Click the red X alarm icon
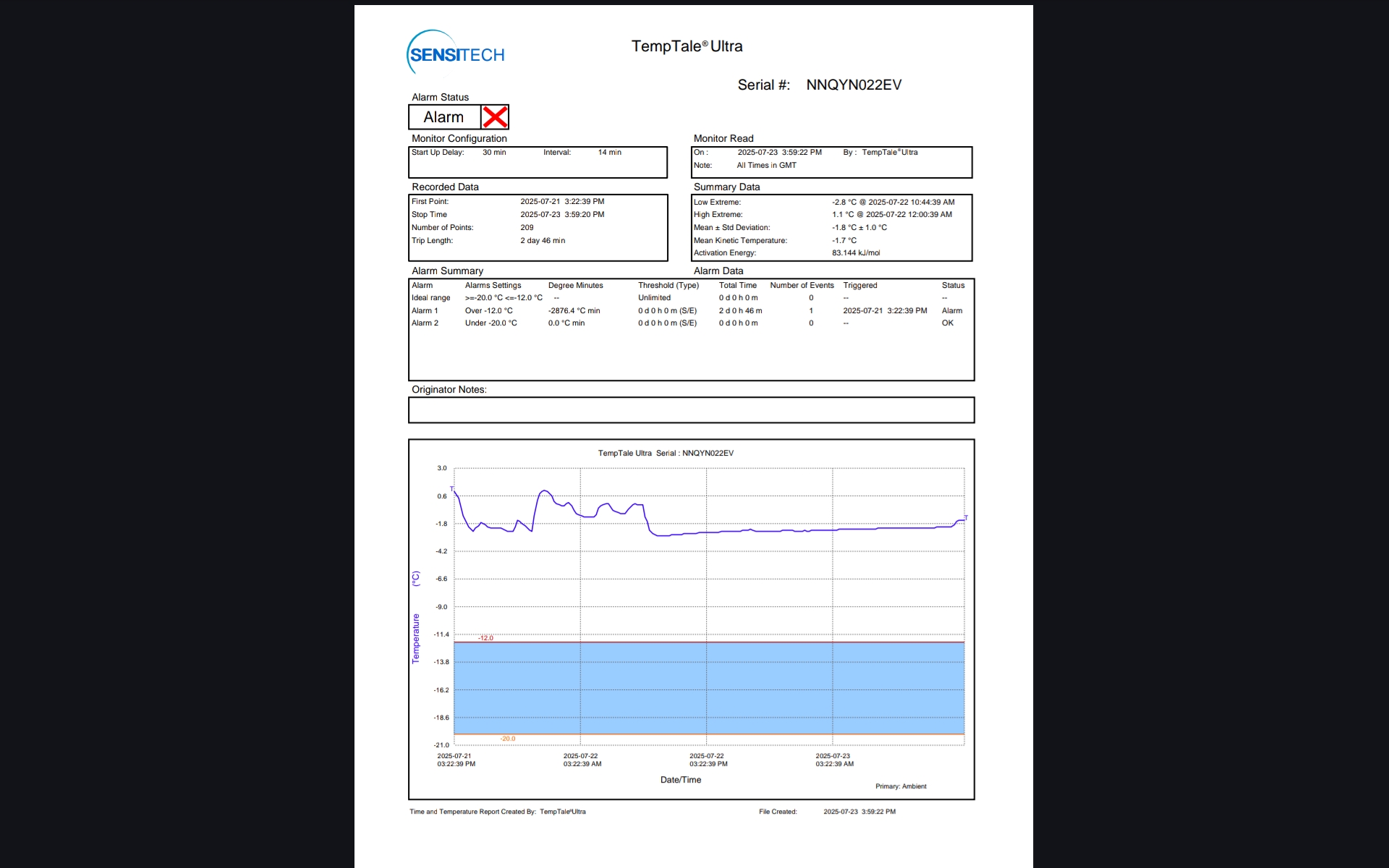The image size is (1389, 868). [x=495, y=117]
